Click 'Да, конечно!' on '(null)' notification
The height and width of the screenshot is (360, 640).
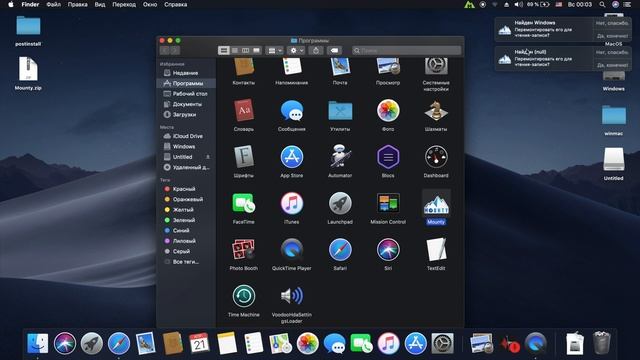click(x=611, y=65)
